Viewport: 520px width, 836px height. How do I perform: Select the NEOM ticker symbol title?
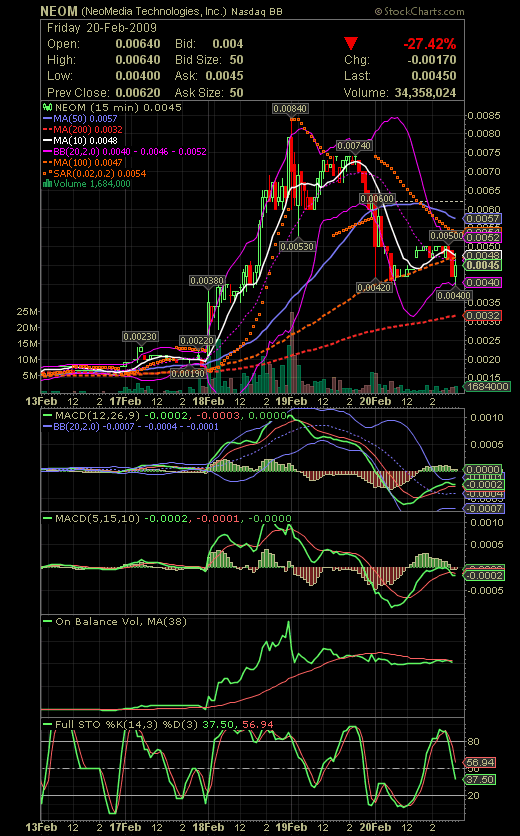pos(59,11)
